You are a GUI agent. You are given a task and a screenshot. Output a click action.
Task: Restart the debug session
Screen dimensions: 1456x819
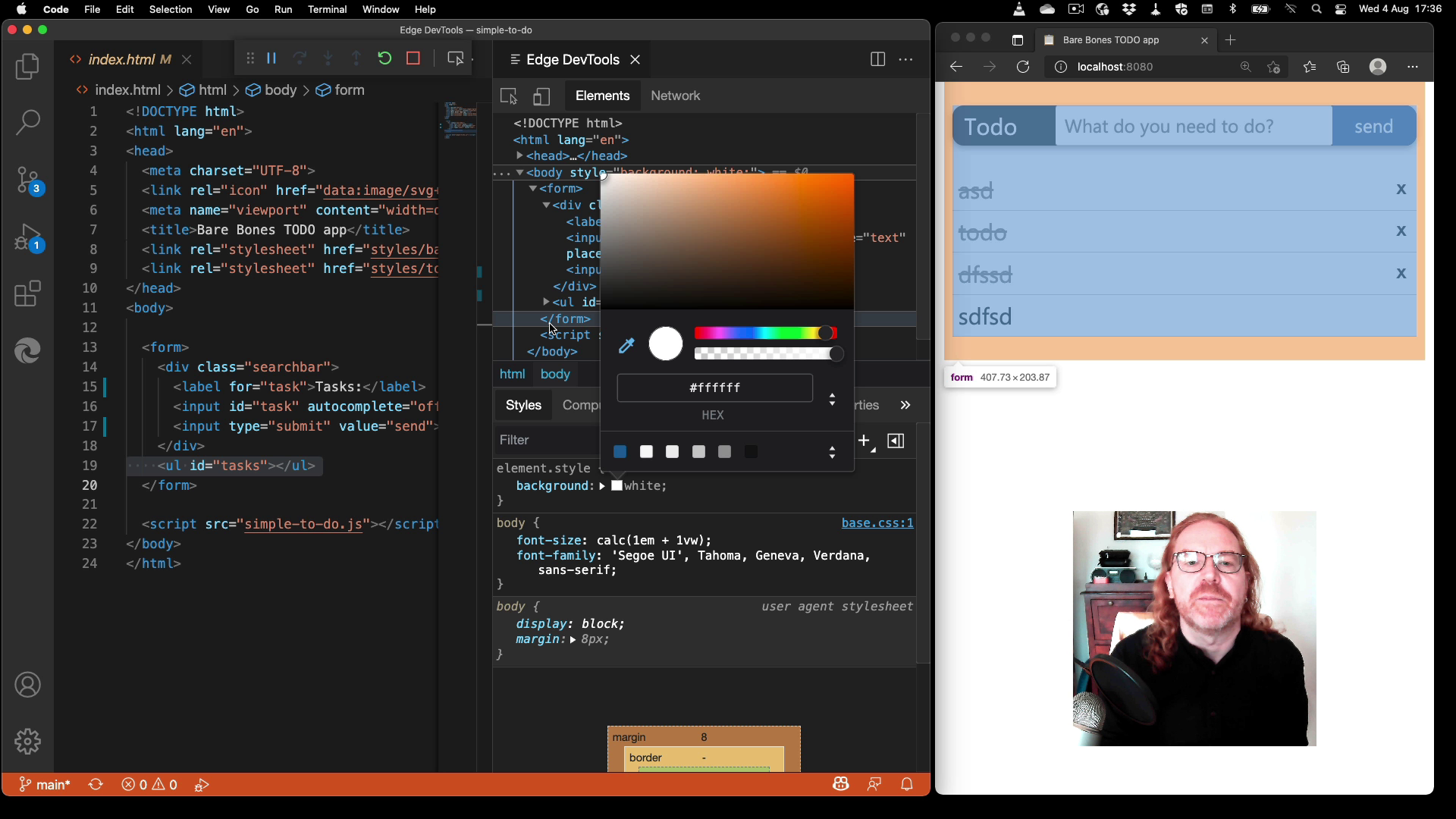(384, 58)
